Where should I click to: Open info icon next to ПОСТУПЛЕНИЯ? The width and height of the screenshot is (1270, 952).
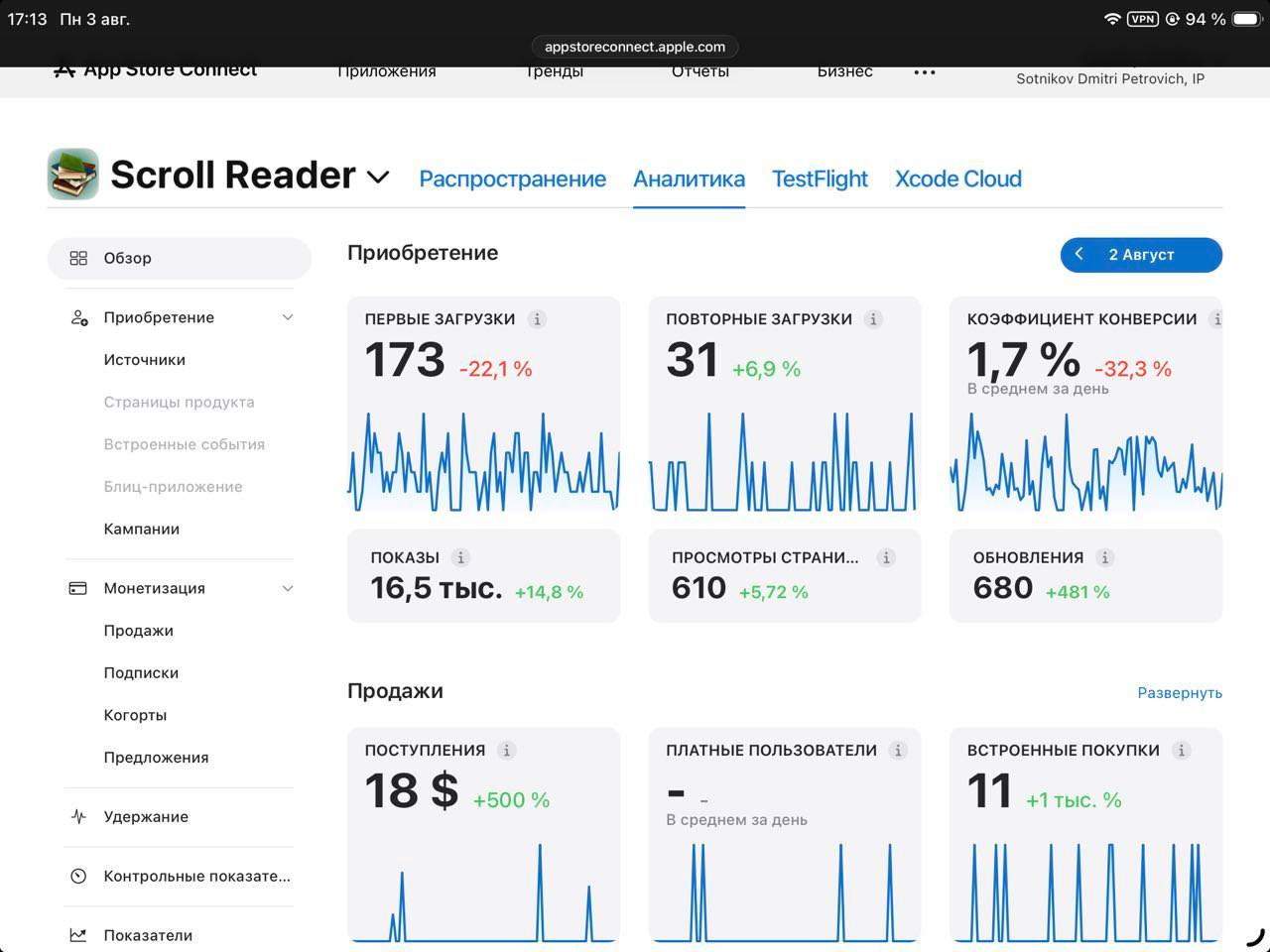coord(506,751)
